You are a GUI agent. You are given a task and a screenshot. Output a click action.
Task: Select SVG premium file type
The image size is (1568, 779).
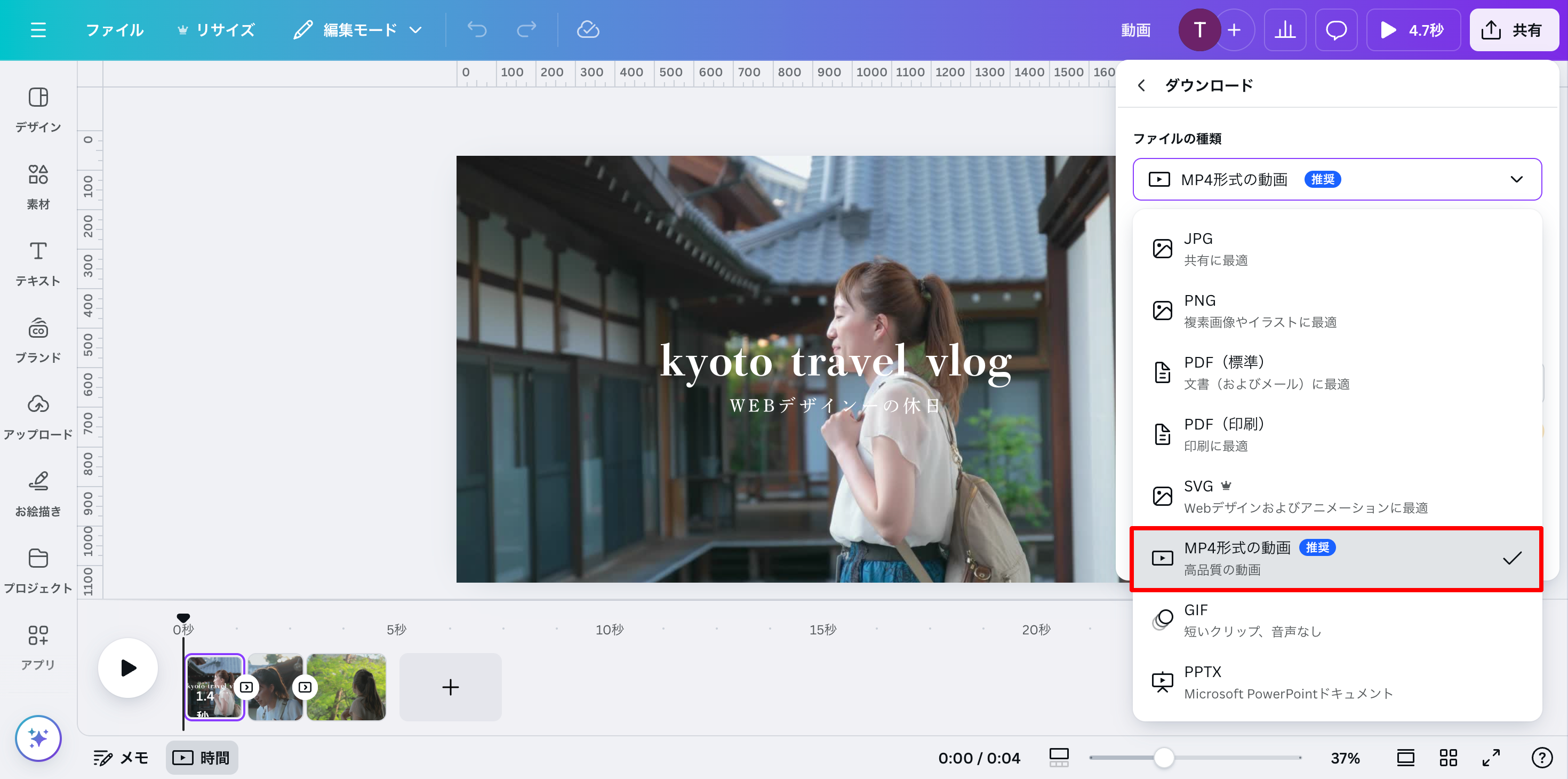coord(1337,496)
